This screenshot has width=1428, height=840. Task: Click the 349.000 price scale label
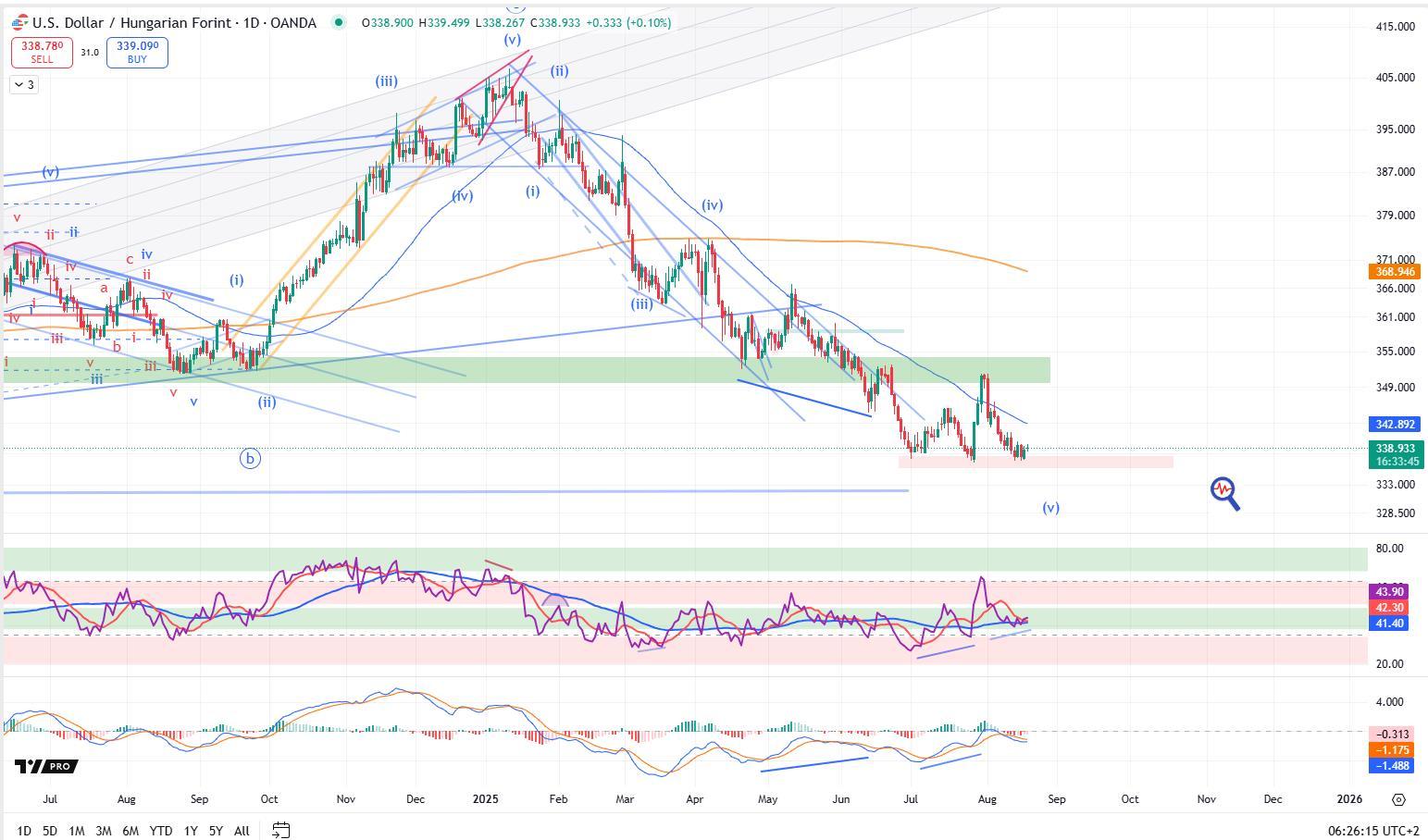pos(1395,388)
